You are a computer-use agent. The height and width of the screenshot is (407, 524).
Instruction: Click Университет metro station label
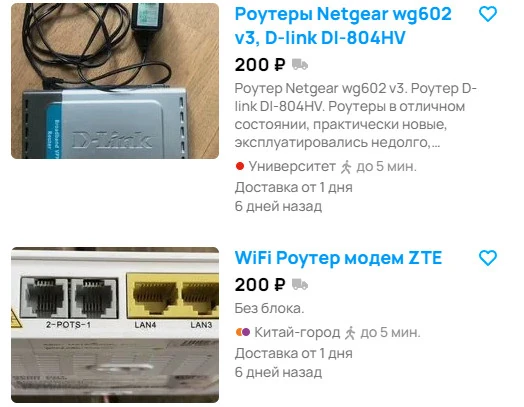click(x=292, y=166)
